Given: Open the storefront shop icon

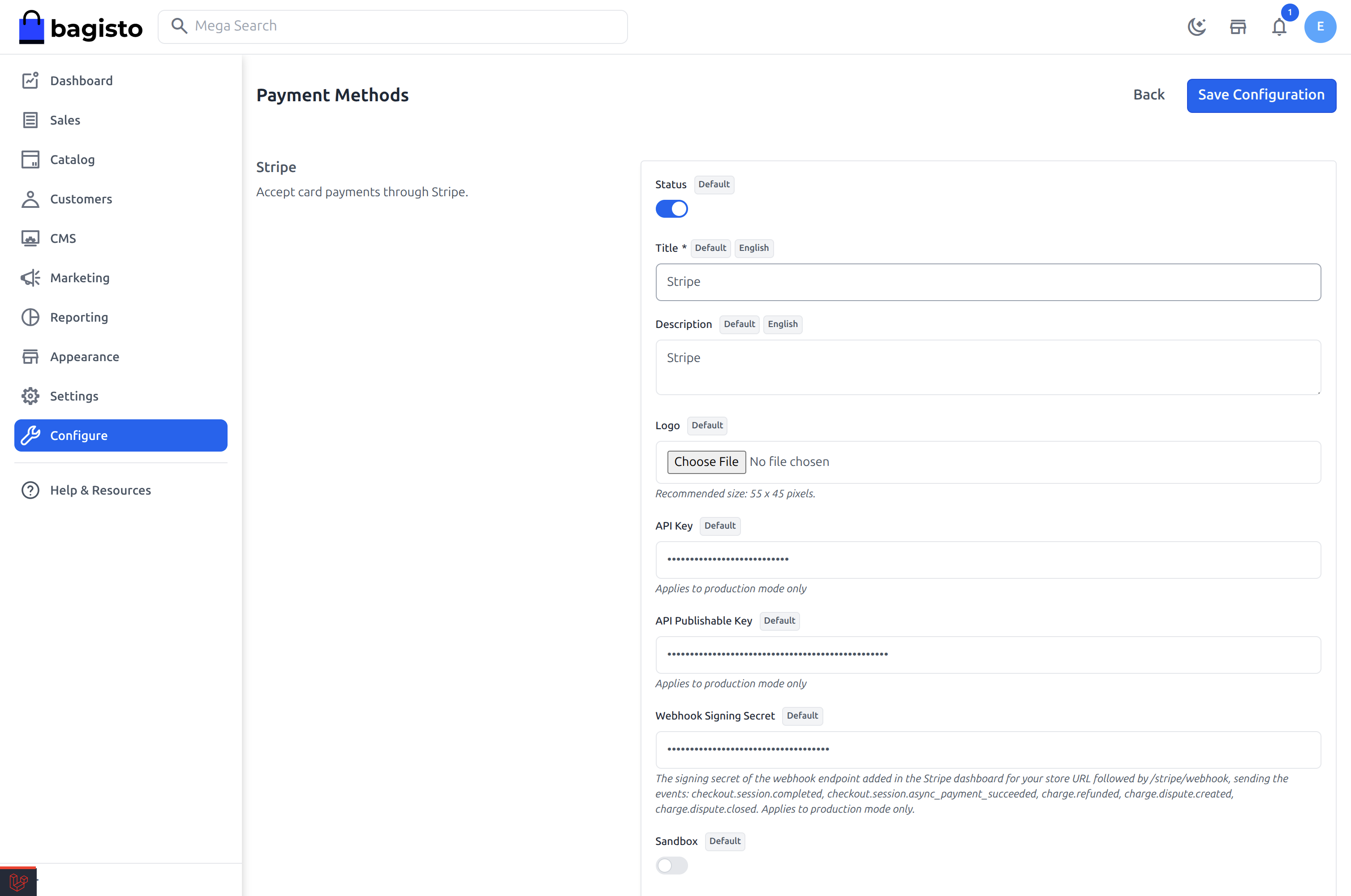Looking at the screenshot, I should (1238, 27).
